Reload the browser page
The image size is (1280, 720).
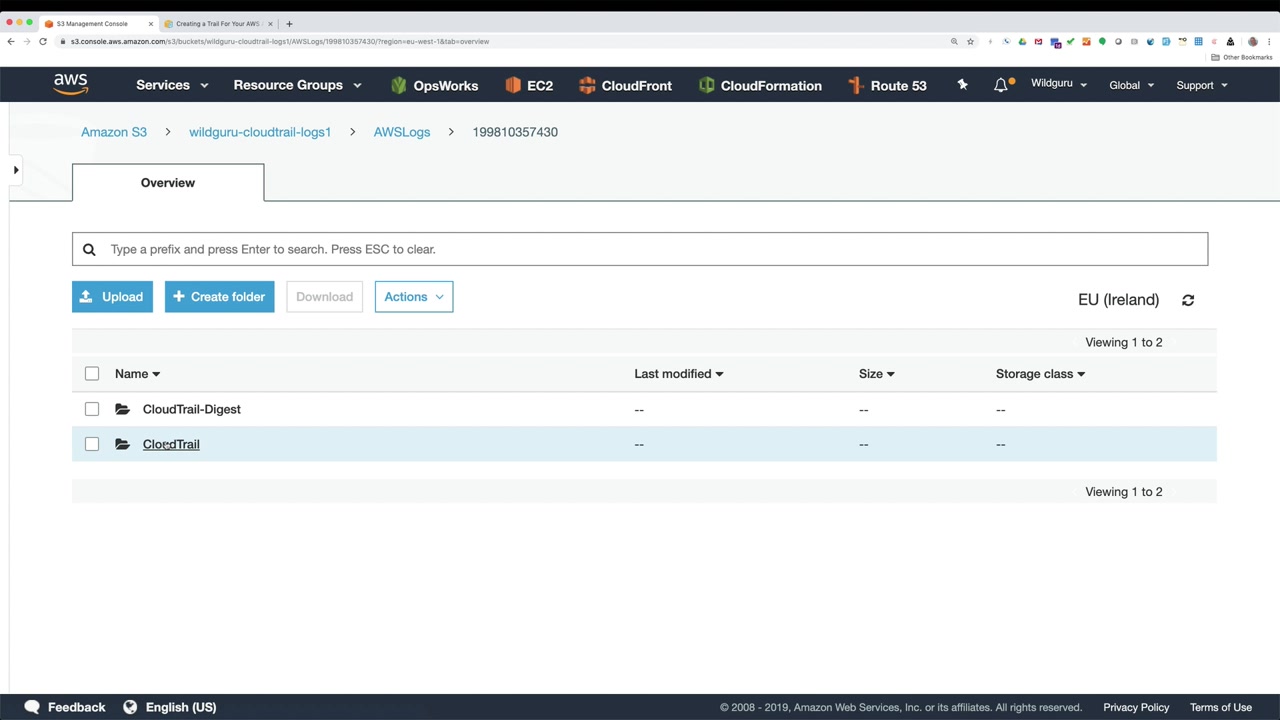point(43,41)
